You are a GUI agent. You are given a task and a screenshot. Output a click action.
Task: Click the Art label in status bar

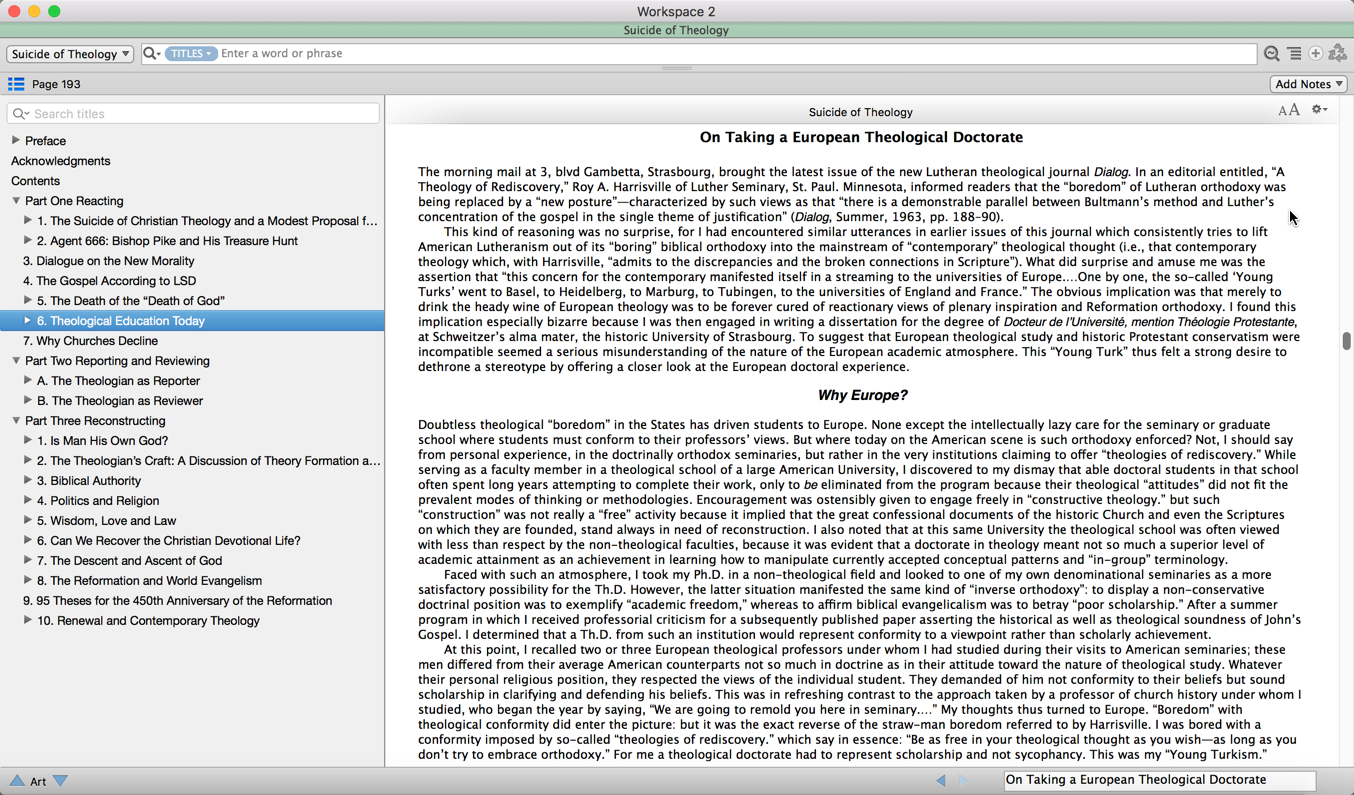click(38, 782)
